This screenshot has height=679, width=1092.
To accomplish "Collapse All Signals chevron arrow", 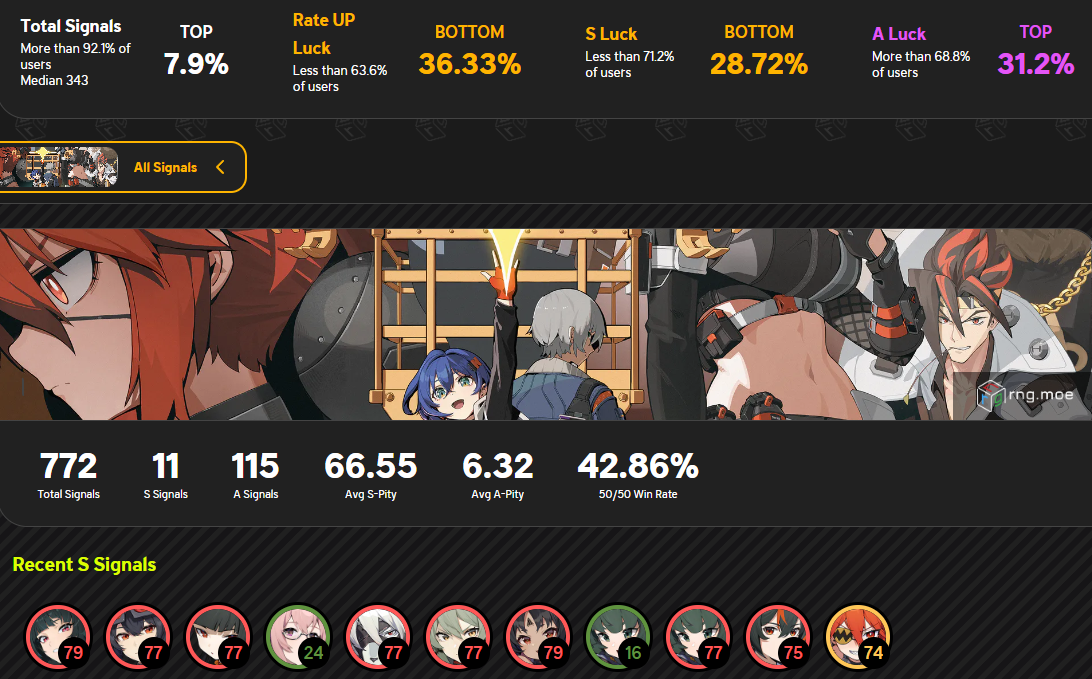I will point(220,167).
